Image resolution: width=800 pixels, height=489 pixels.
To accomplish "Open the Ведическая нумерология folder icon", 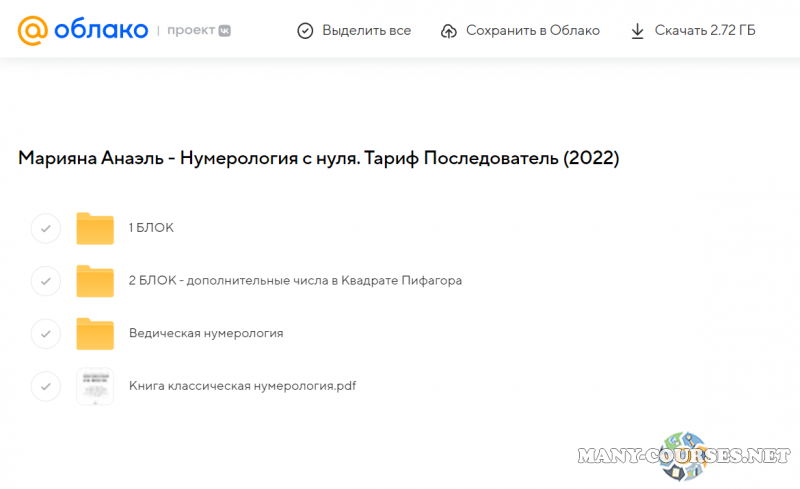I will (95, 333).
